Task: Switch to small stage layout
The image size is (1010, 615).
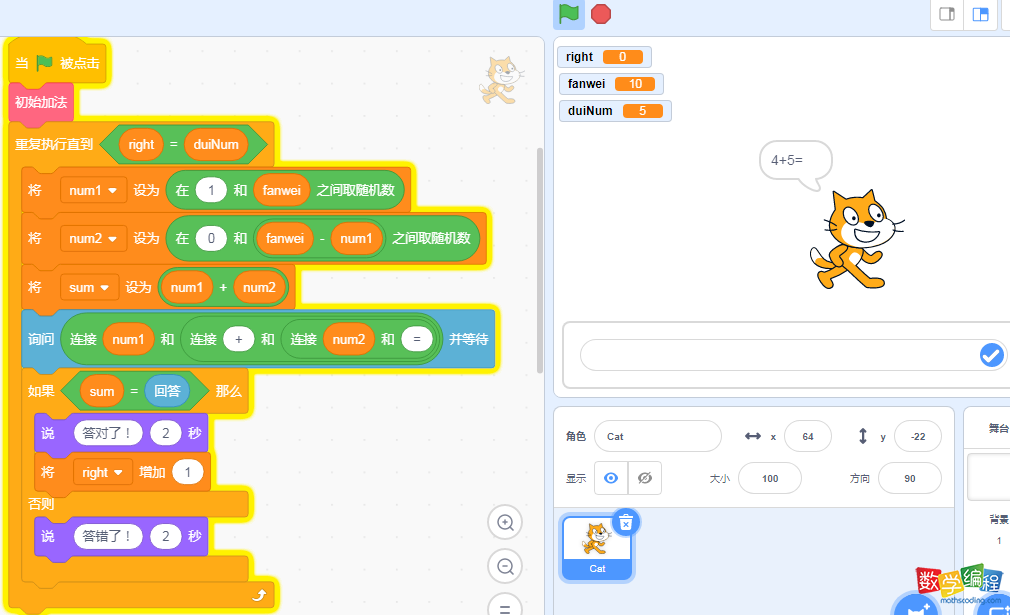Action: (947, 14)
